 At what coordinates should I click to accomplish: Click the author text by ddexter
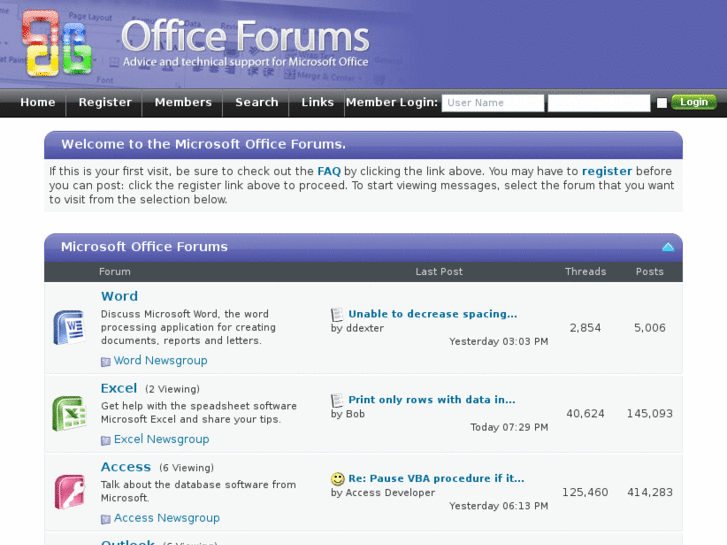click(357, 328)
